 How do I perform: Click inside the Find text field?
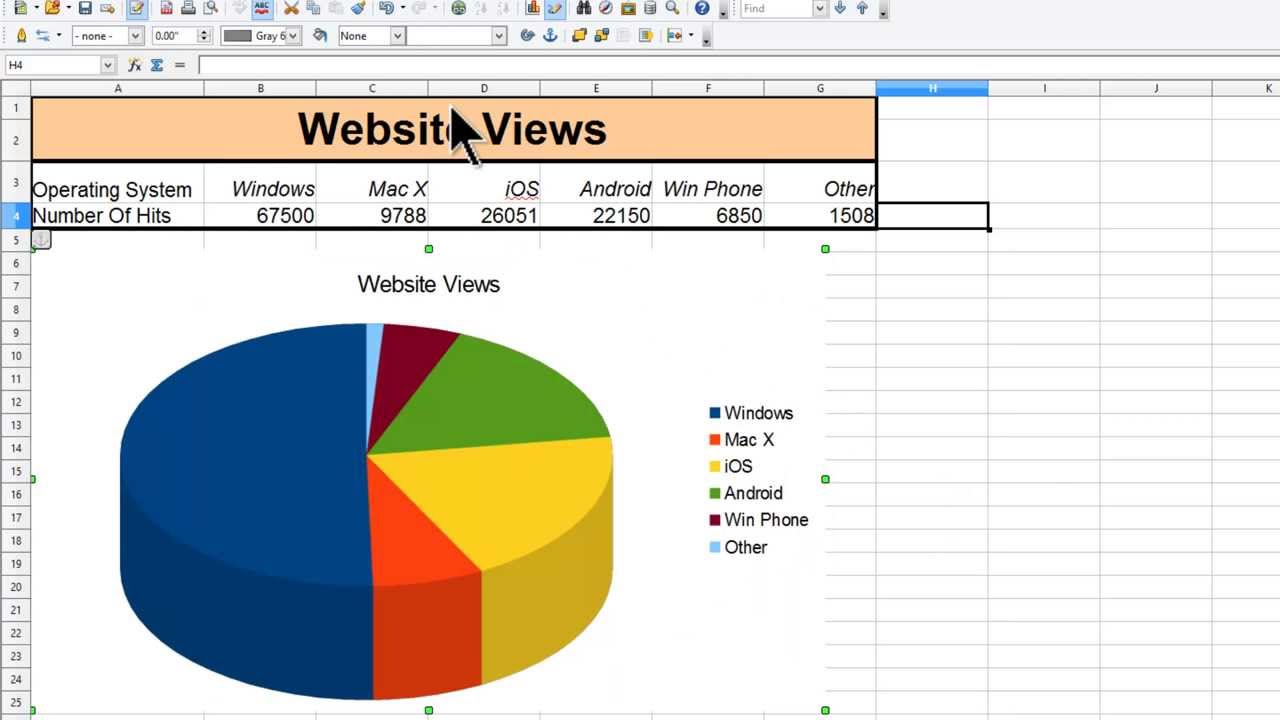click(777, 8)
